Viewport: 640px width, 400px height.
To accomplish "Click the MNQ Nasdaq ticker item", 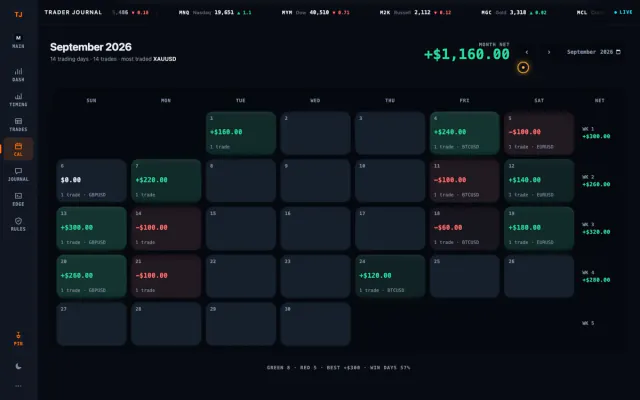I will point(215,13).
